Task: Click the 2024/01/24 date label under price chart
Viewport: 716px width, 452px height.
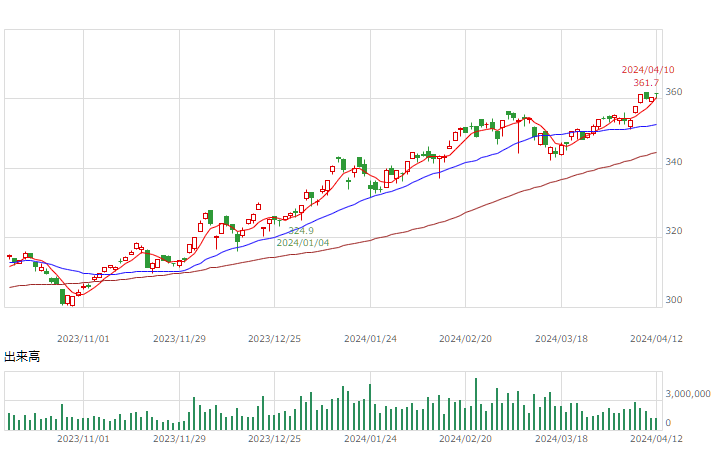Action: [x=370, y=339]
